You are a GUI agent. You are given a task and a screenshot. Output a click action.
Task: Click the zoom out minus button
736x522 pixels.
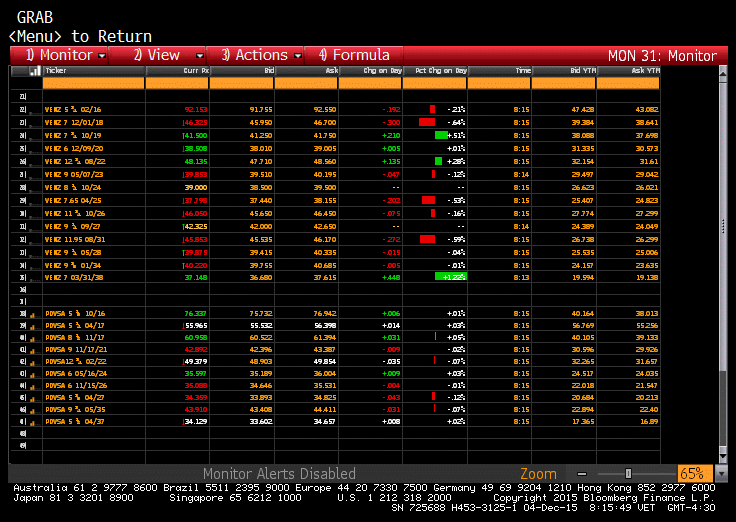coord(582,474)
